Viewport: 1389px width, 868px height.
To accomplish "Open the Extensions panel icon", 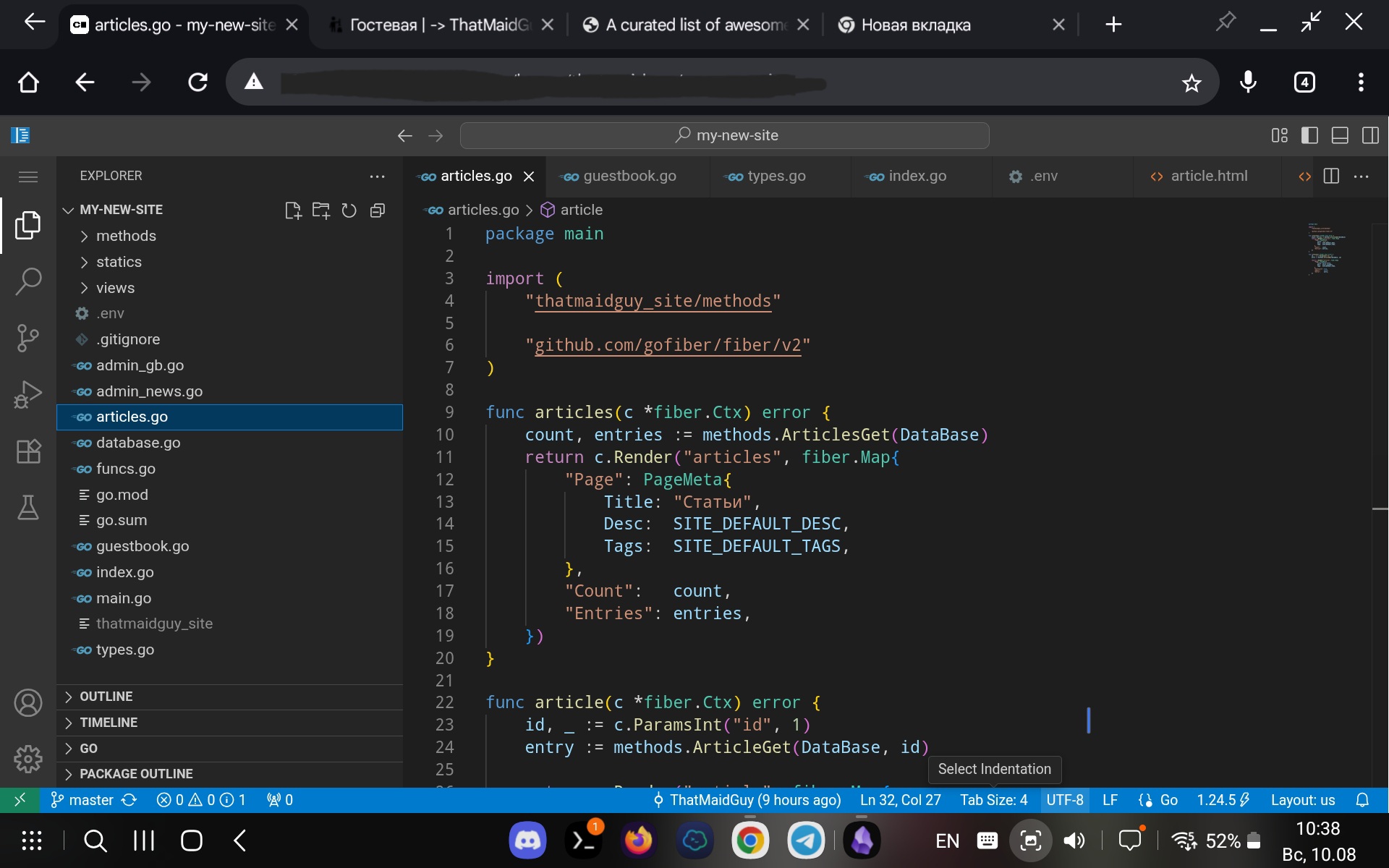I will [29, 451].
